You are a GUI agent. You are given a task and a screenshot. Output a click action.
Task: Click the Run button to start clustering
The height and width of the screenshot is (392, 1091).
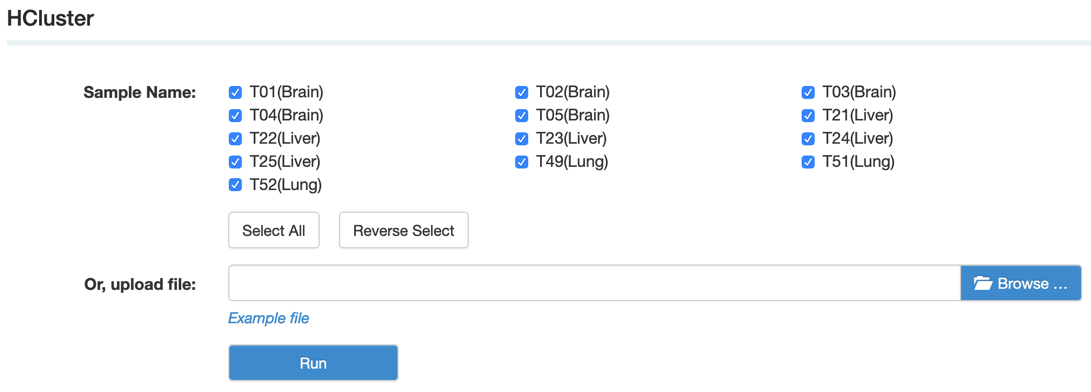coord(313,363)
